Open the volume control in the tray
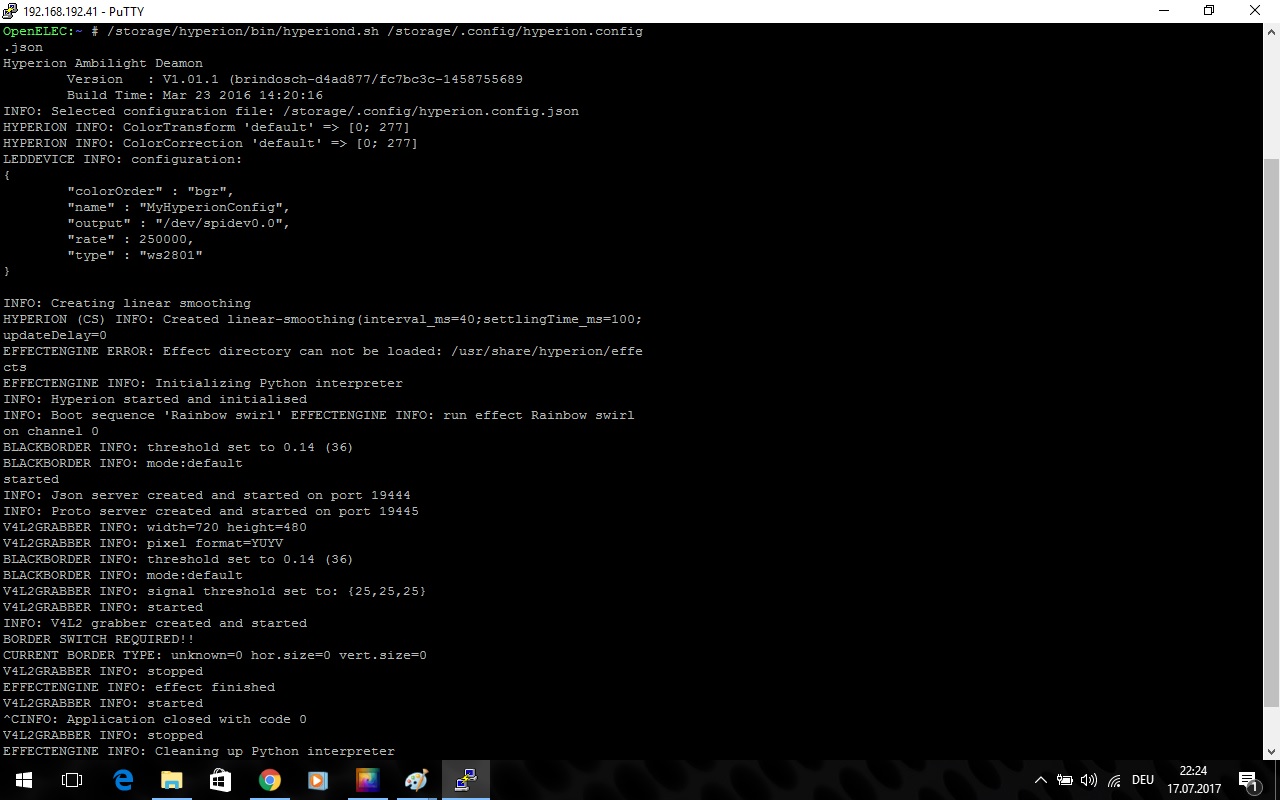Image resolution: width=1280 pixels, height=800 pixels. tap(1089, 780)
